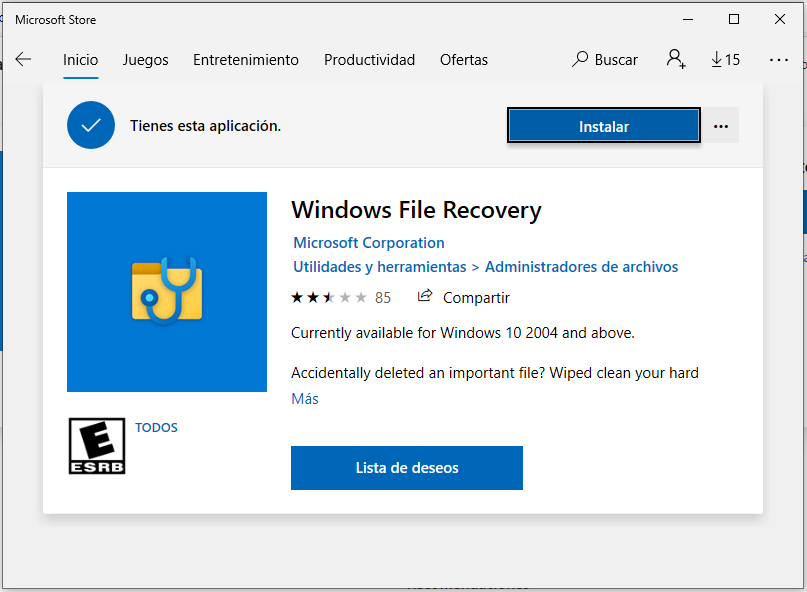Maximize the Microsoft Store window
This screenshot has height=592, width=807.
734,20
